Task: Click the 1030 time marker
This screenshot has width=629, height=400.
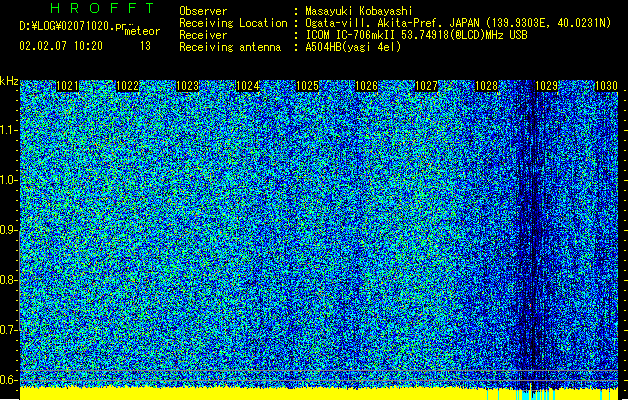Action: point(606,86)
